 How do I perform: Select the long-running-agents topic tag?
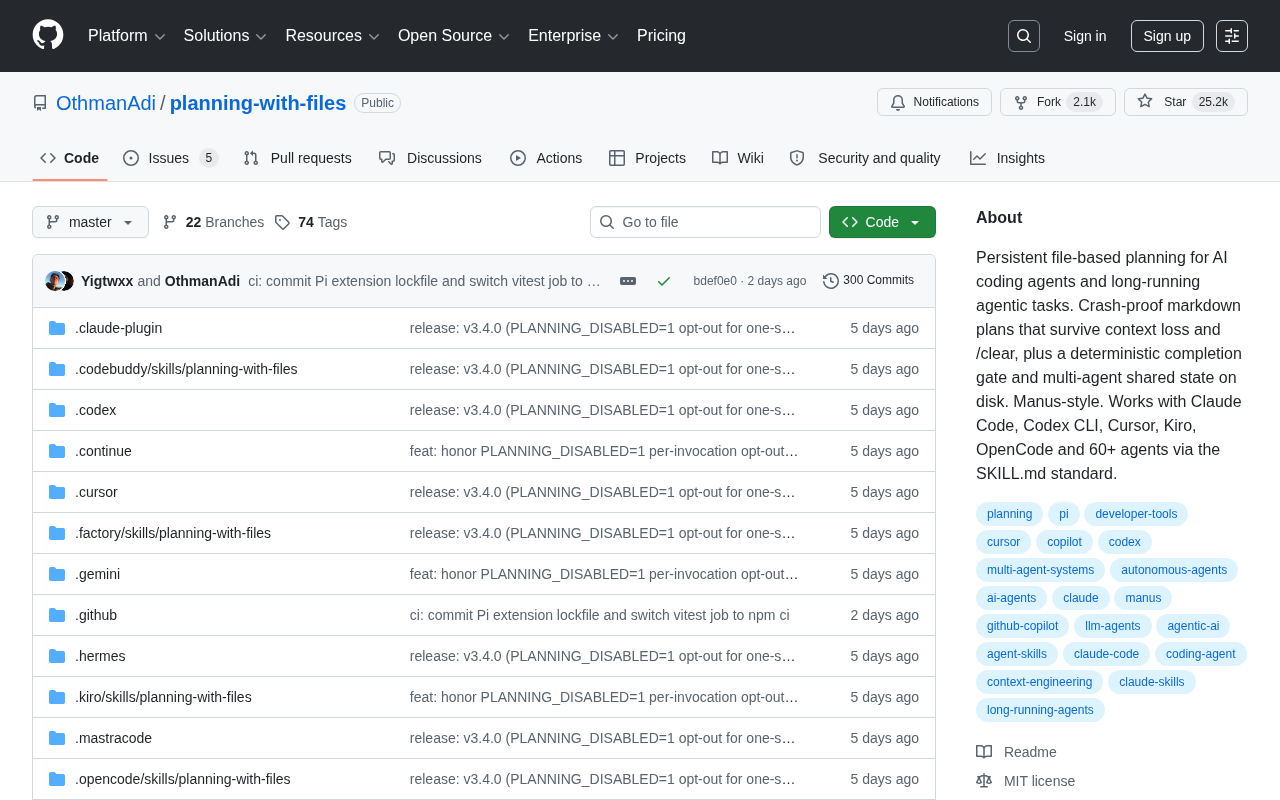click(x=1040, y=710)
